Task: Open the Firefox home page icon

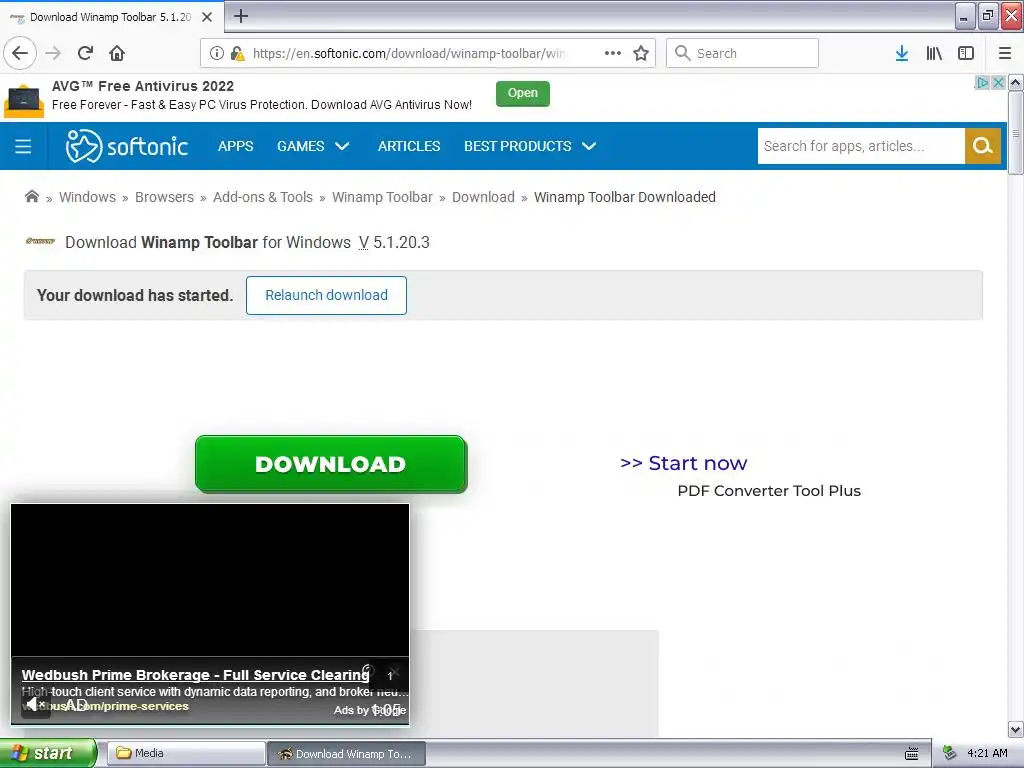Action: (x=117, y=53)
